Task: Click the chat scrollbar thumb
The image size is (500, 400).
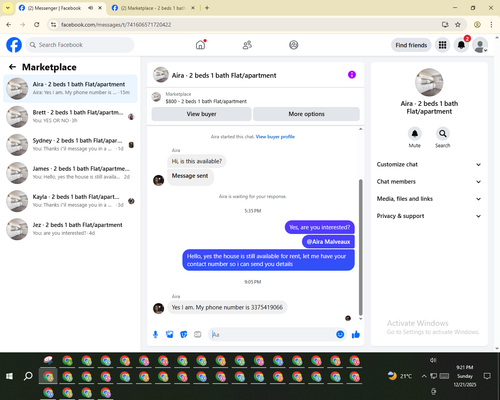Action: pos(360,247)
